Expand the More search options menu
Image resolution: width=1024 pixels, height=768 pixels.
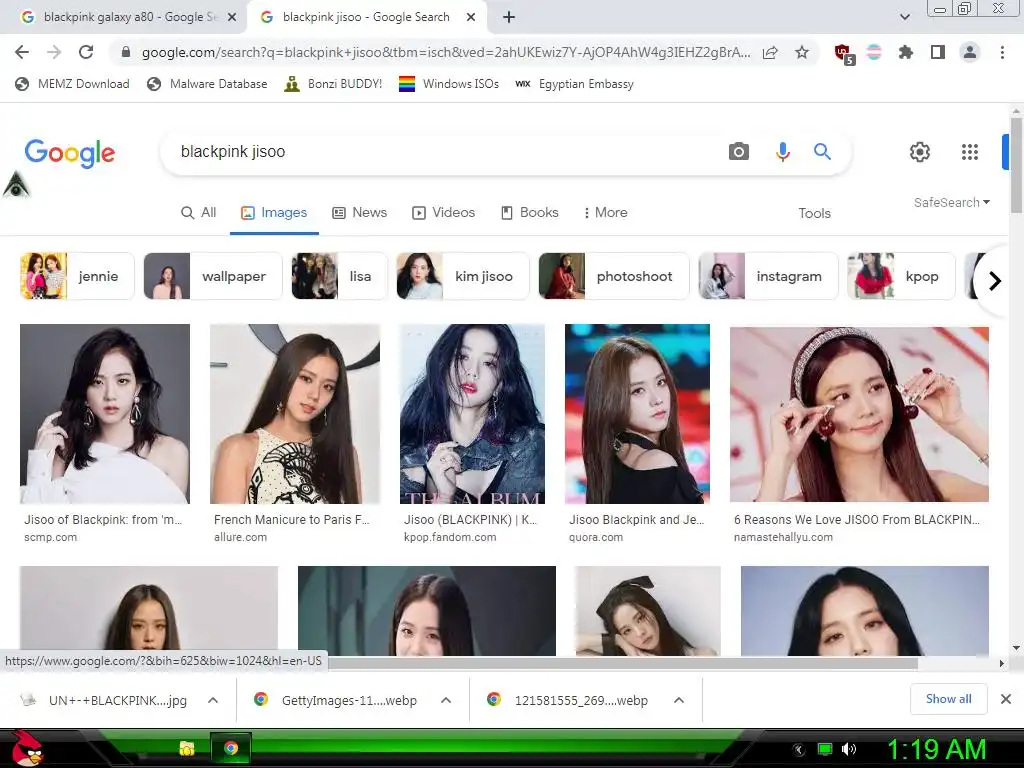click(x=605, y=213)
